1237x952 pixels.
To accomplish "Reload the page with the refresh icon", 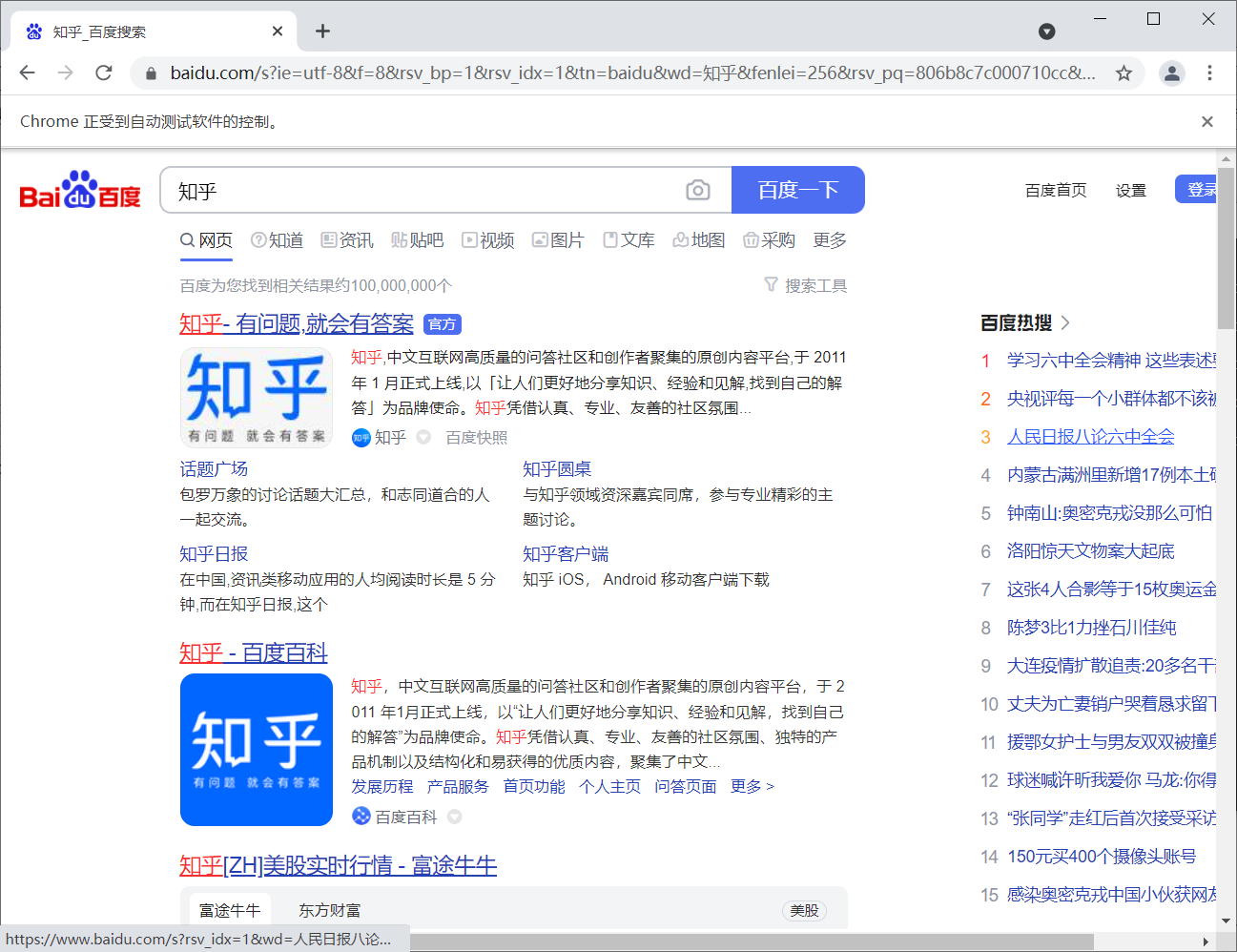I will click(104, 72).
